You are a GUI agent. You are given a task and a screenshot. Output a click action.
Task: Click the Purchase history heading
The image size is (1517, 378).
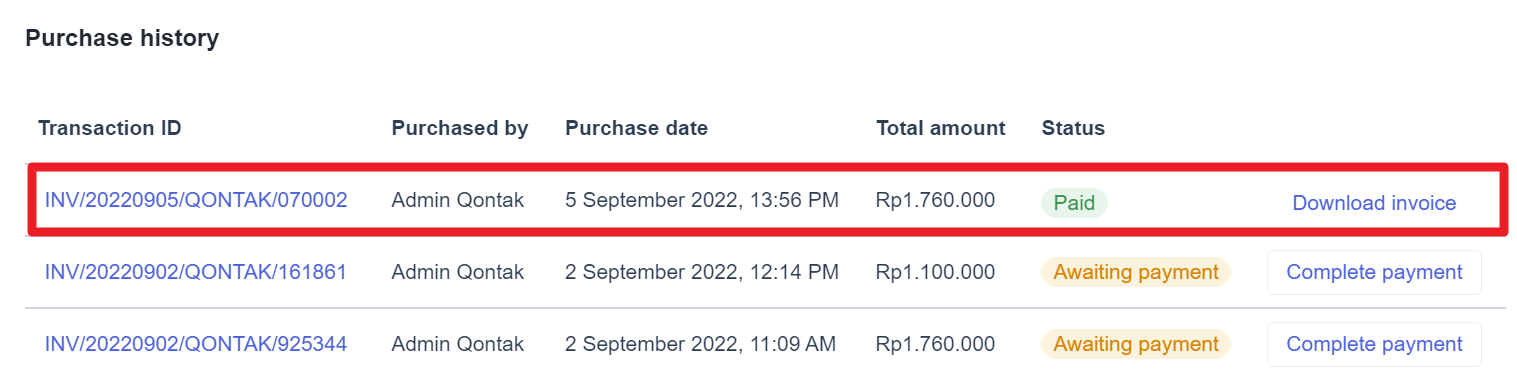[122, 39]
